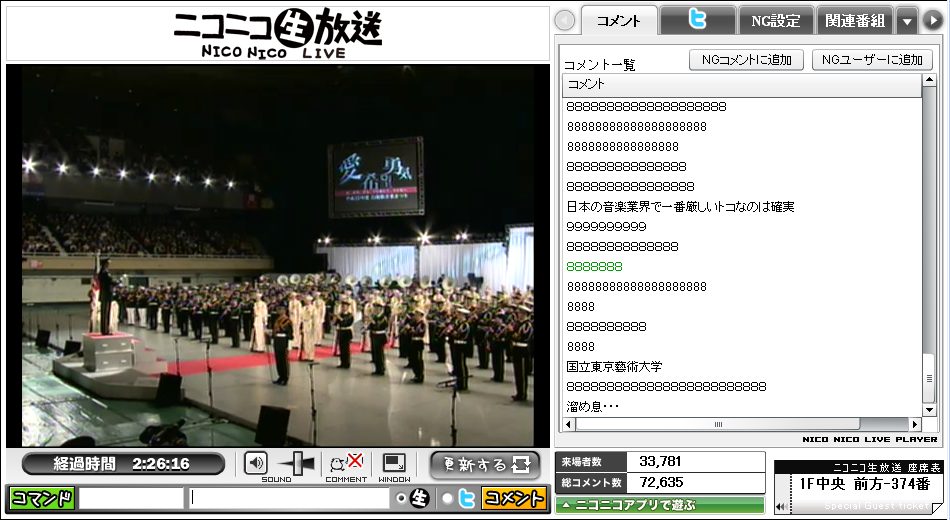
Task: Click the comment list scroll-up arrow
Action: (x=929, y=81)
